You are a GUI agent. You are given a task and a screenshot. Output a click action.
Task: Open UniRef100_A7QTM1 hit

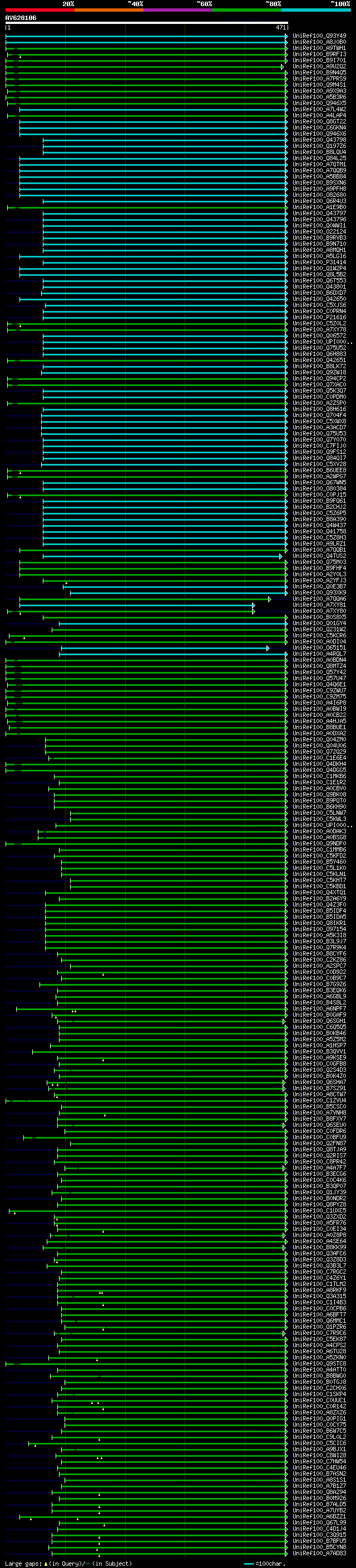319,164
